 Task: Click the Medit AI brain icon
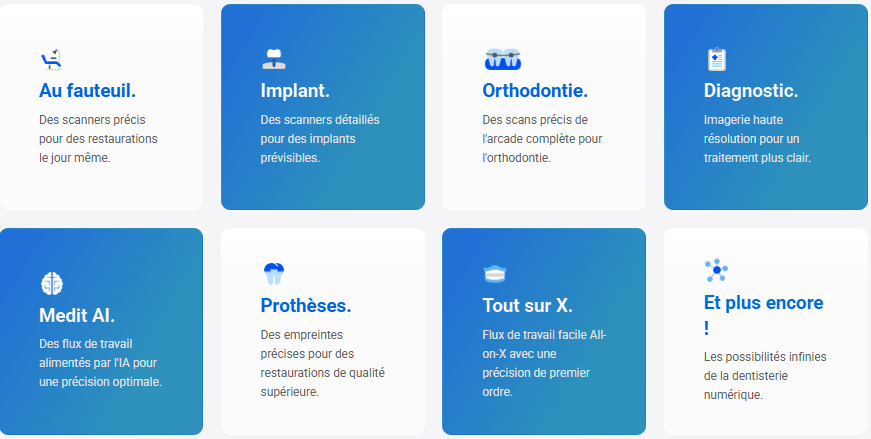[52, 284]
